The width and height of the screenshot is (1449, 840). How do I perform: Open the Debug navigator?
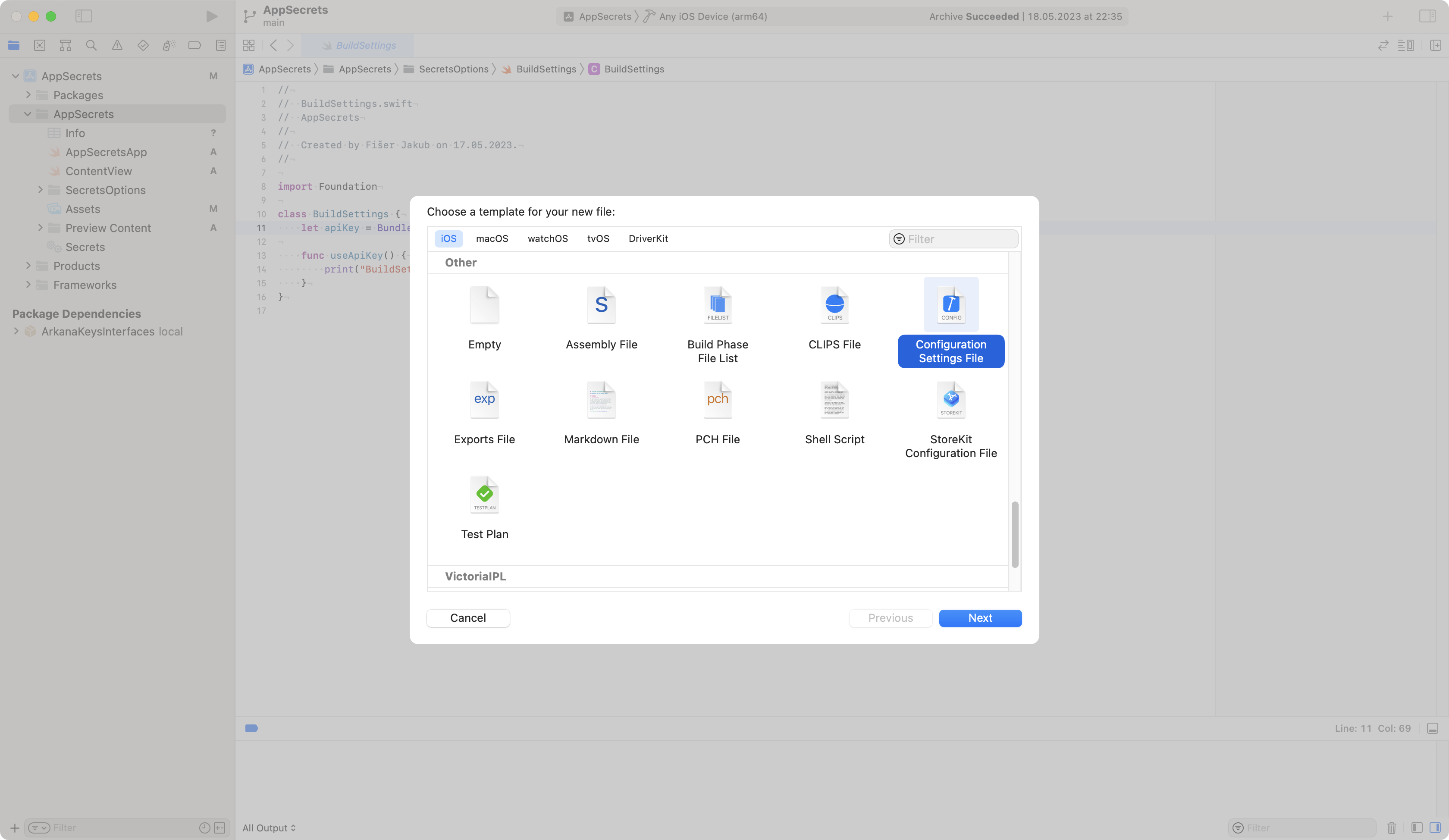[169, 45]
